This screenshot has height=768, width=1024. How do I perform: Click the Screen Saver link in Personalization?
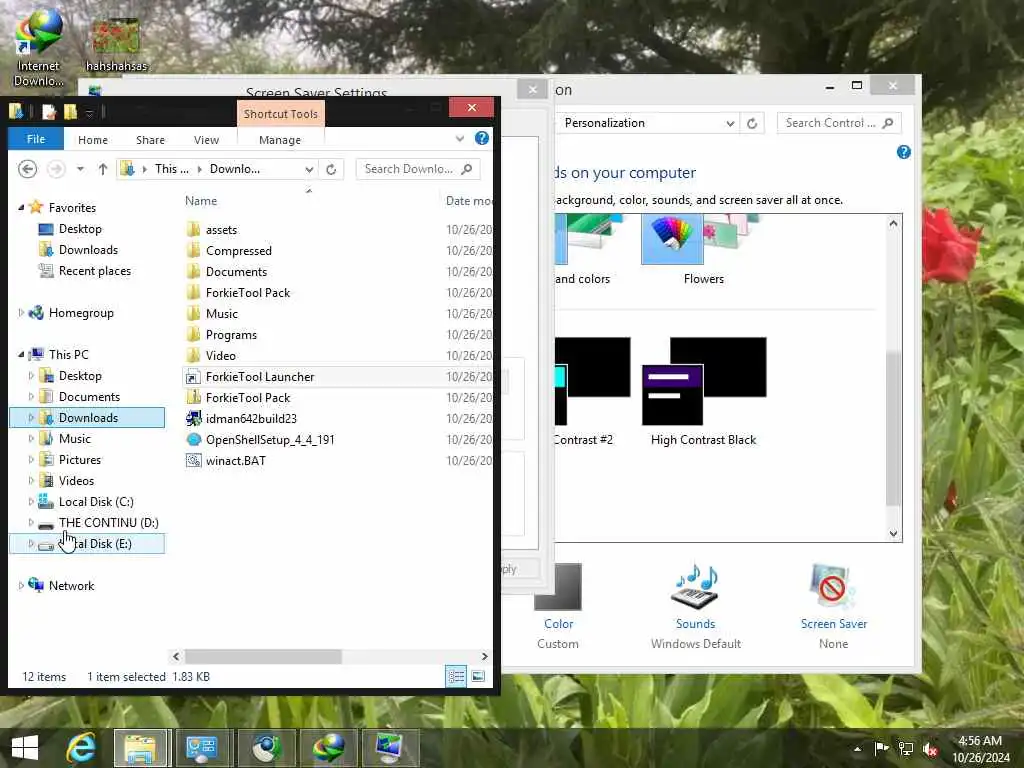(x=833, y=624)
